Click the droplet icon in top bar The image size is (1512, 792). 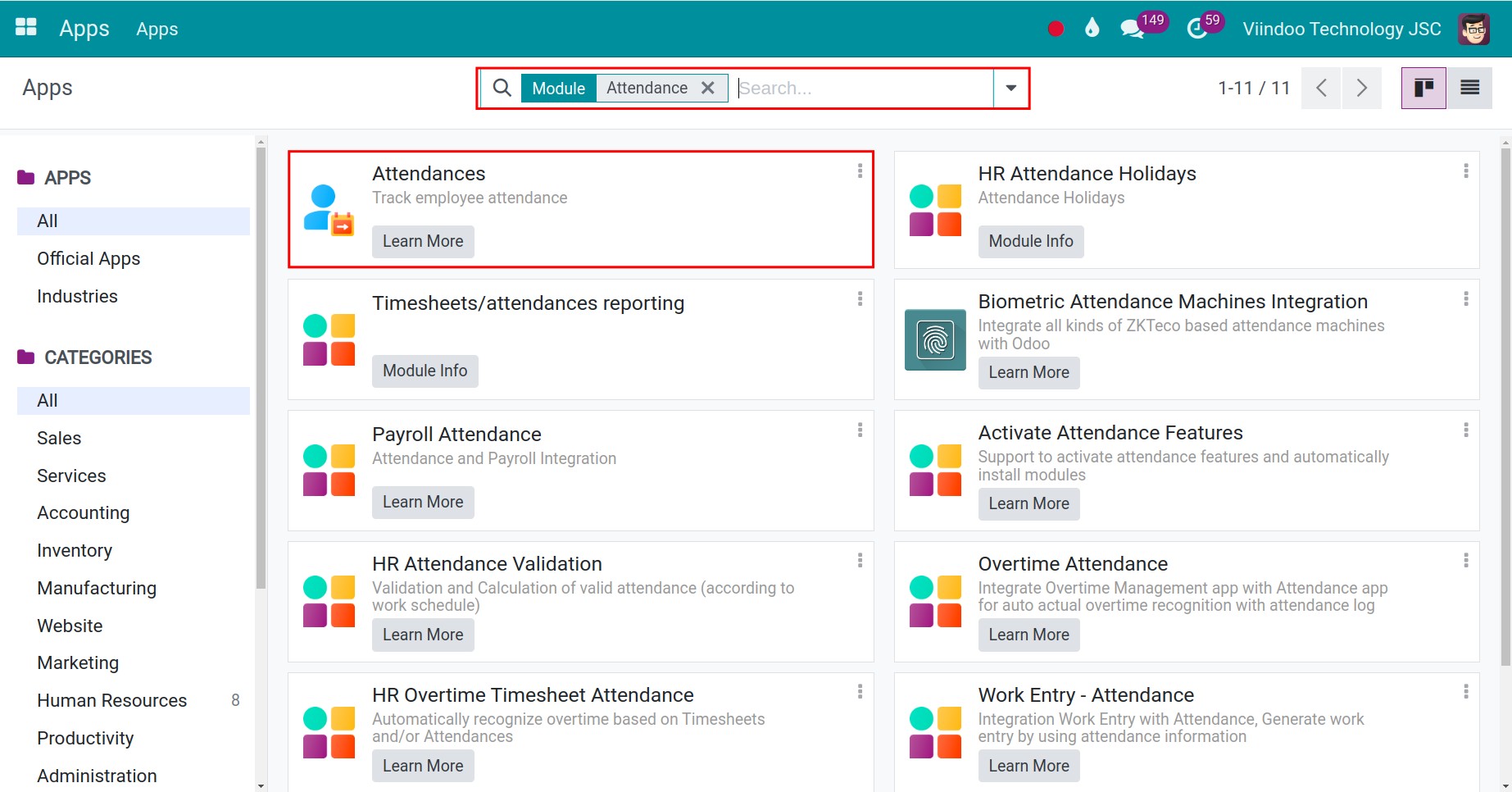pos(1092,28)
